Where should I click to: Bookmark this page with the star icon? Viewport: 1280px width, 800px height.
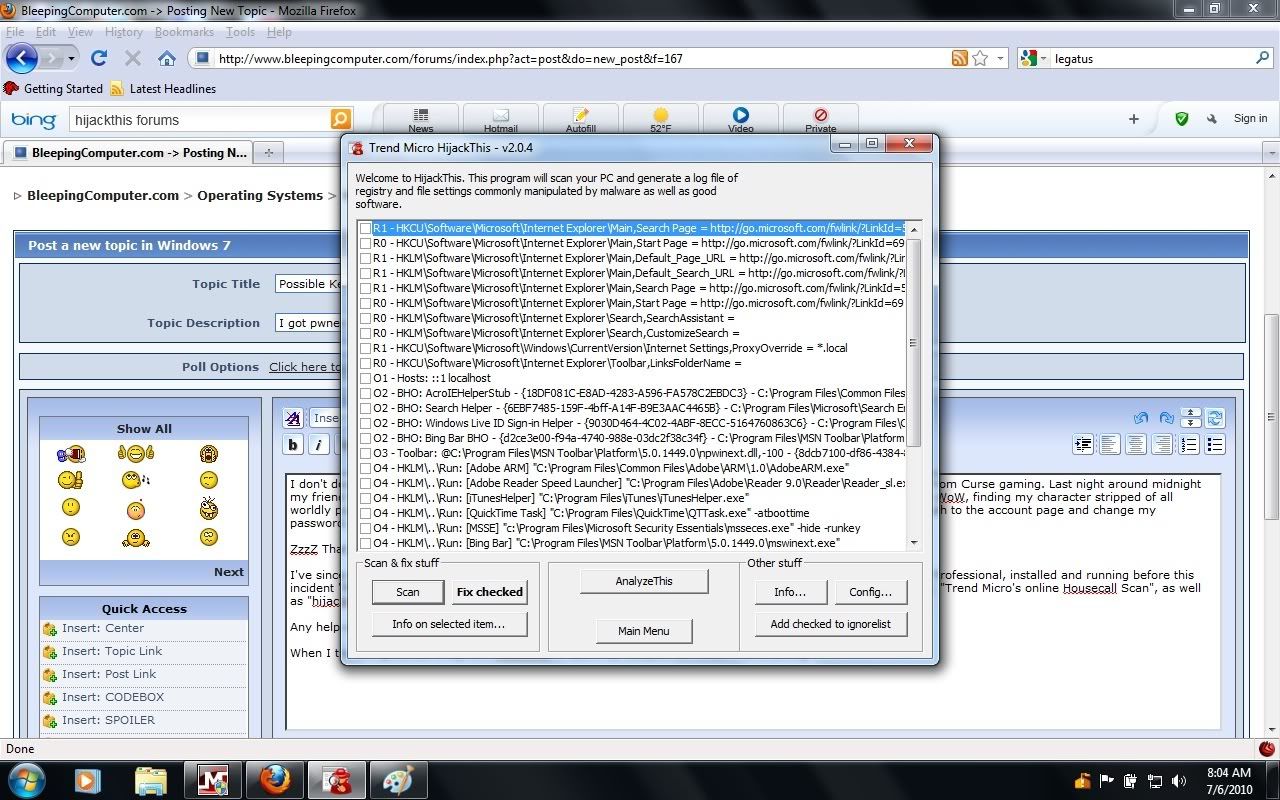pos(980,58)
